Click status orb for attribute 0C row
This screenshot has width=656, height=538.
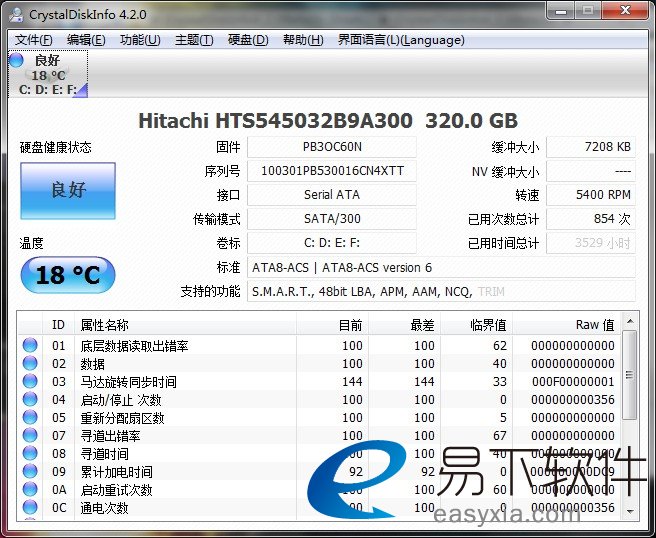click(x=30, y=508)
